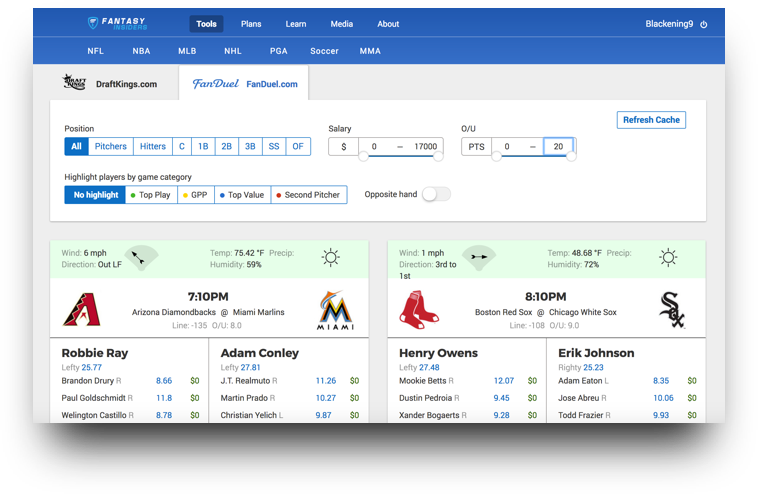The width and height of the screenshot is (758, 494).
Task: Select player Jose Abreu
Action: (x=579, y=398)
